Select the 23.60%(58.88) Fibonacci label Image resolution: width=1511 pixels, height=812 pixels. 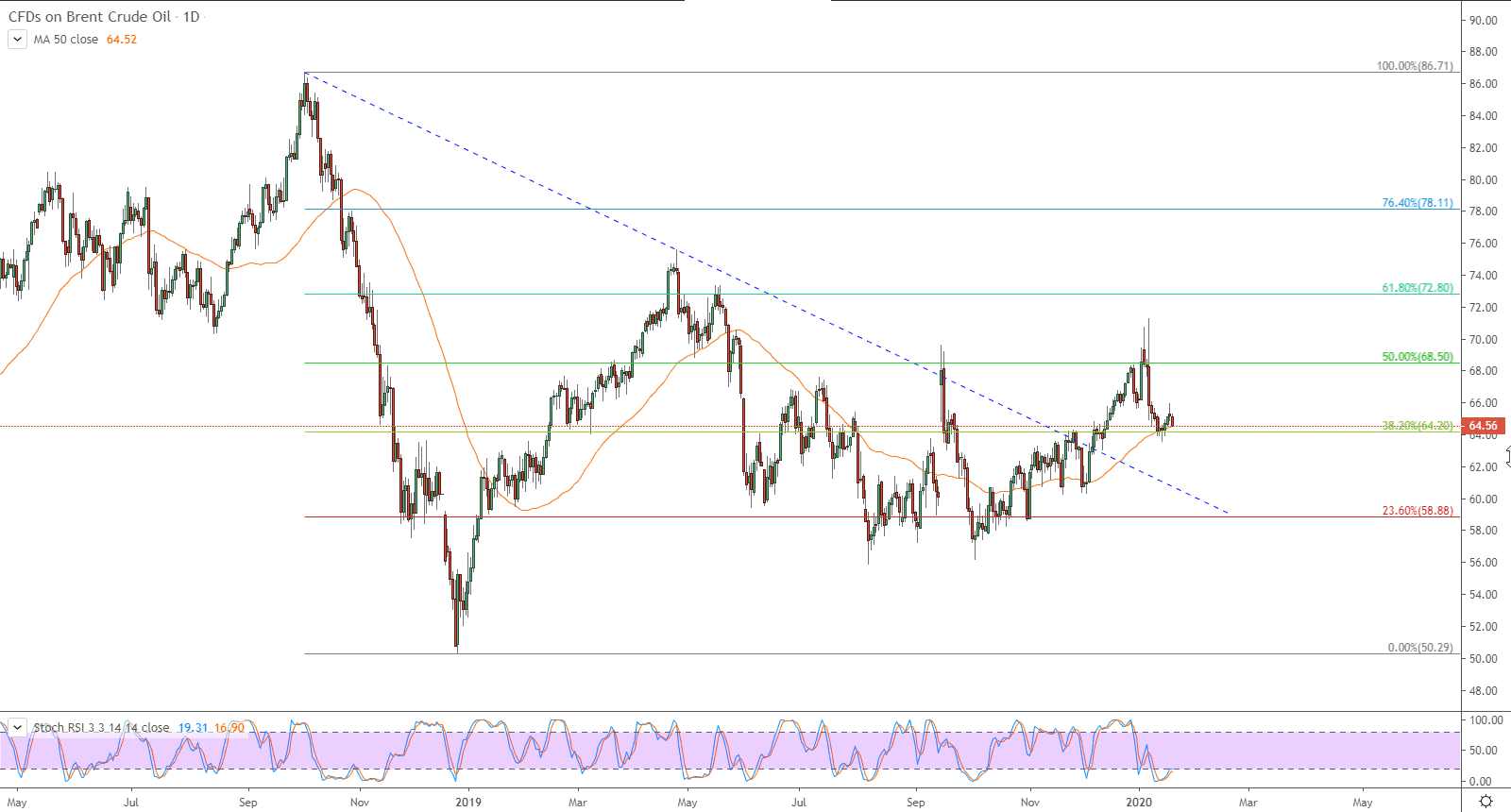pyautogui.click(x=1418, y=511)
